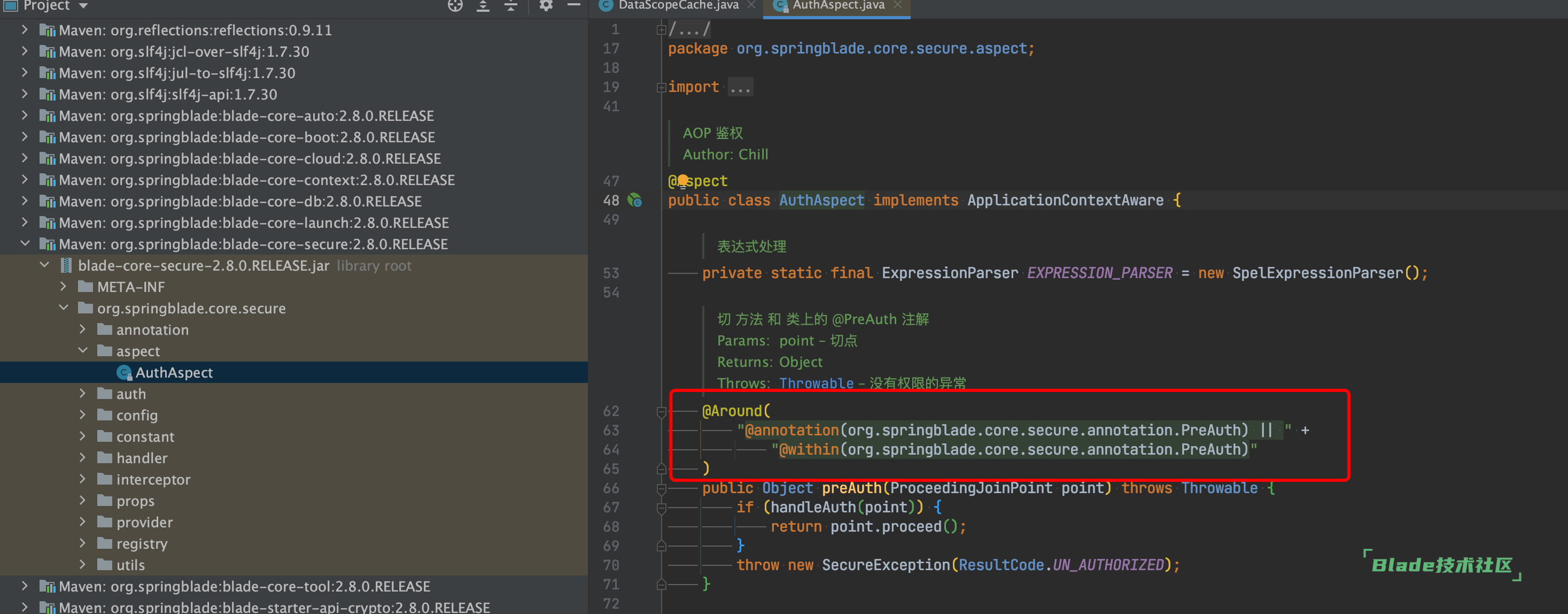
Task: Open the Project view dropdown
Action: (x=83, y=5)
